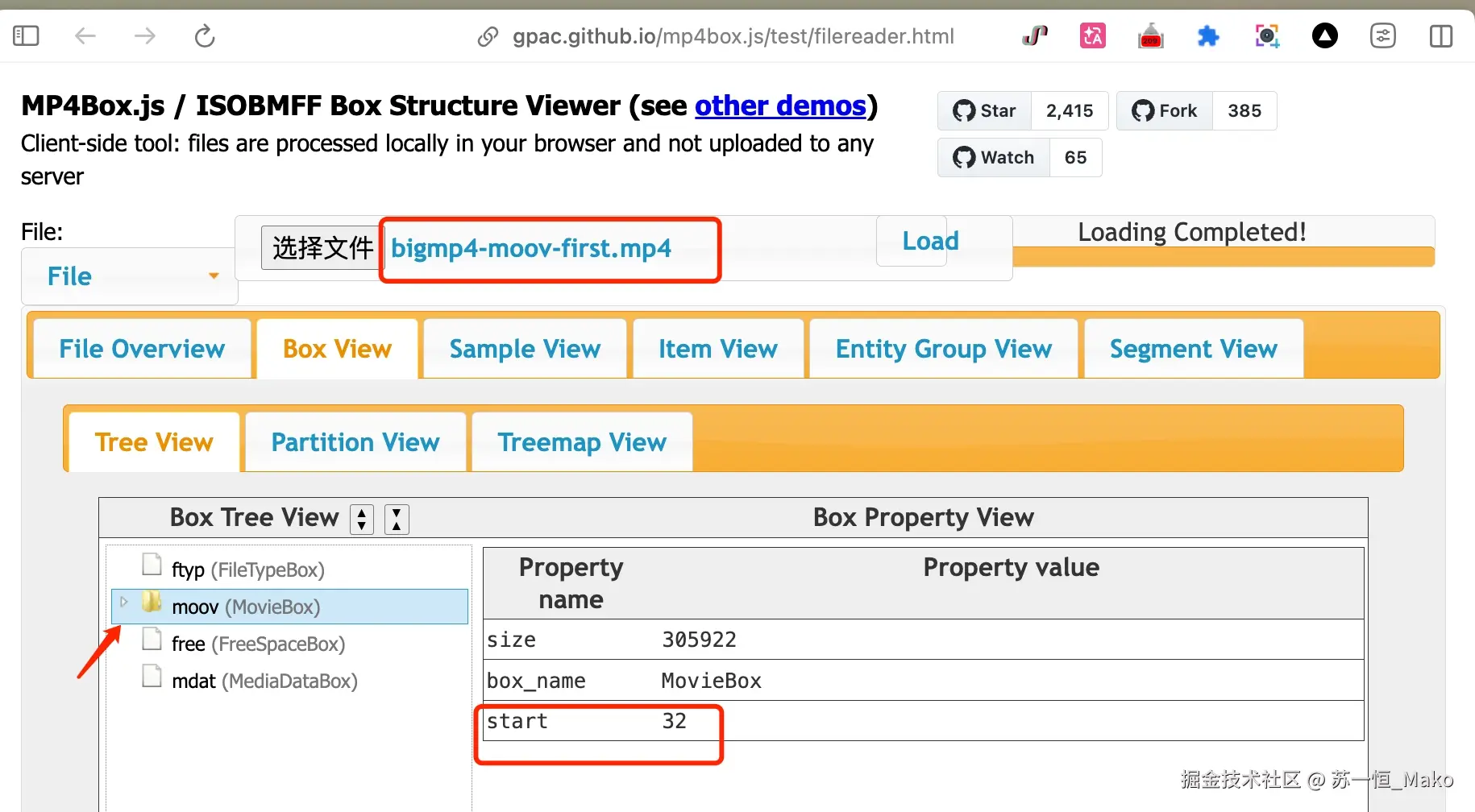The image size is (1475, 812).
Task: Click the bigmp4-moov-first.mp4 file name
Action: point(531,248)
